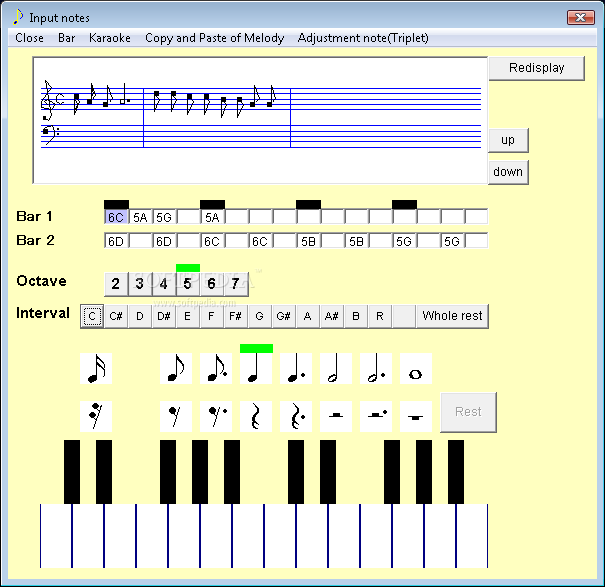Click the Whole rest button
Viewport: 605px width, 587px height.
[x=452, y=316]
